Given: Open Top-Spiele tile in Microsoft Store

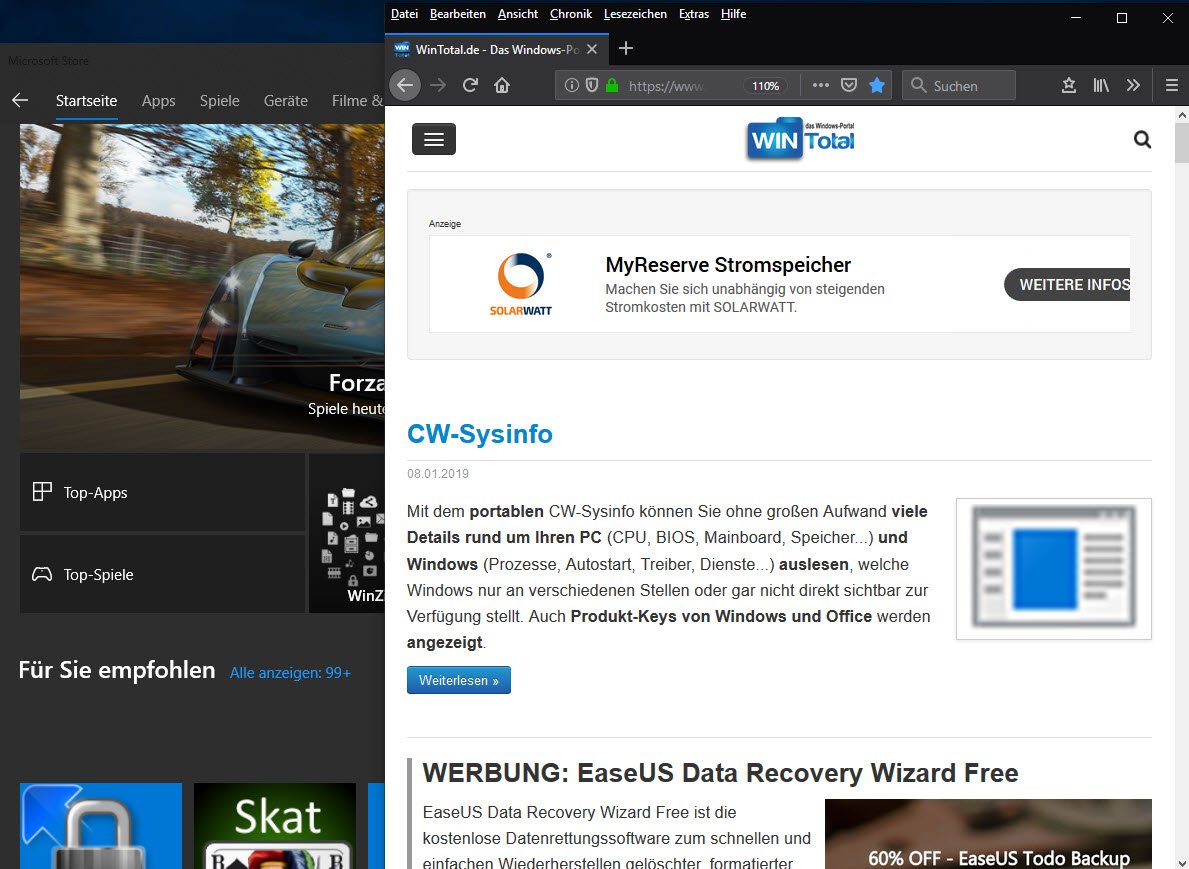Looking at the screenshot, I should pos(162,574).
